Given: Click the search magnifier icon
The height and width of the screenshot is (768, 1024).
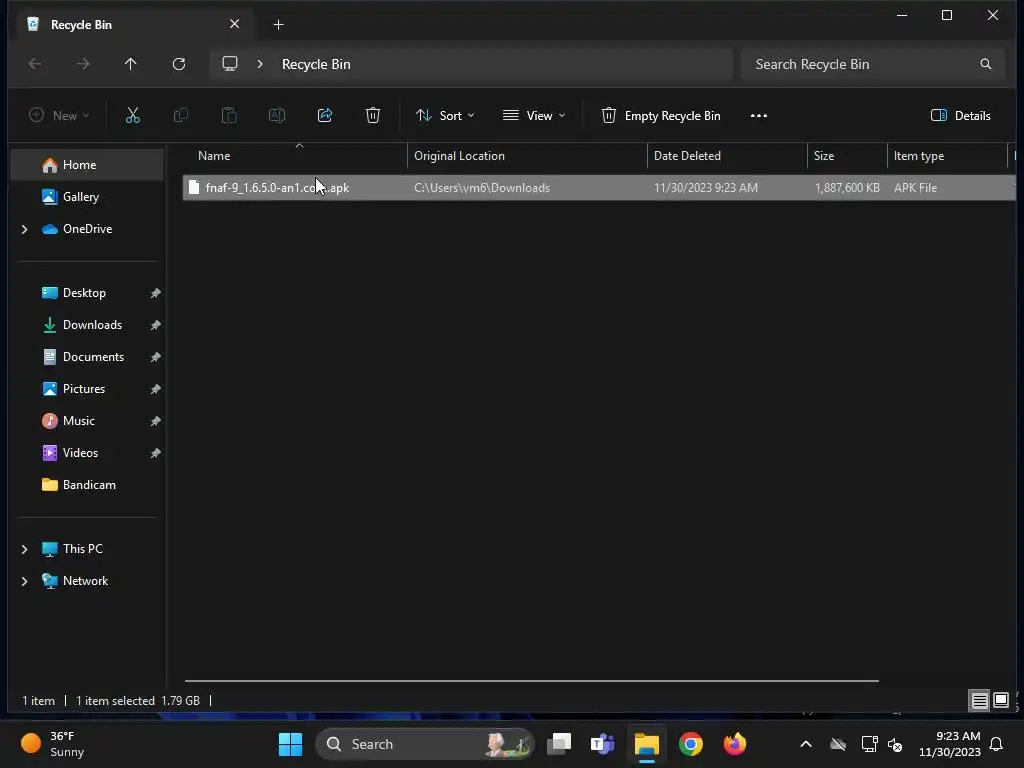Looking at the screenshot, I should click(985, 64).
